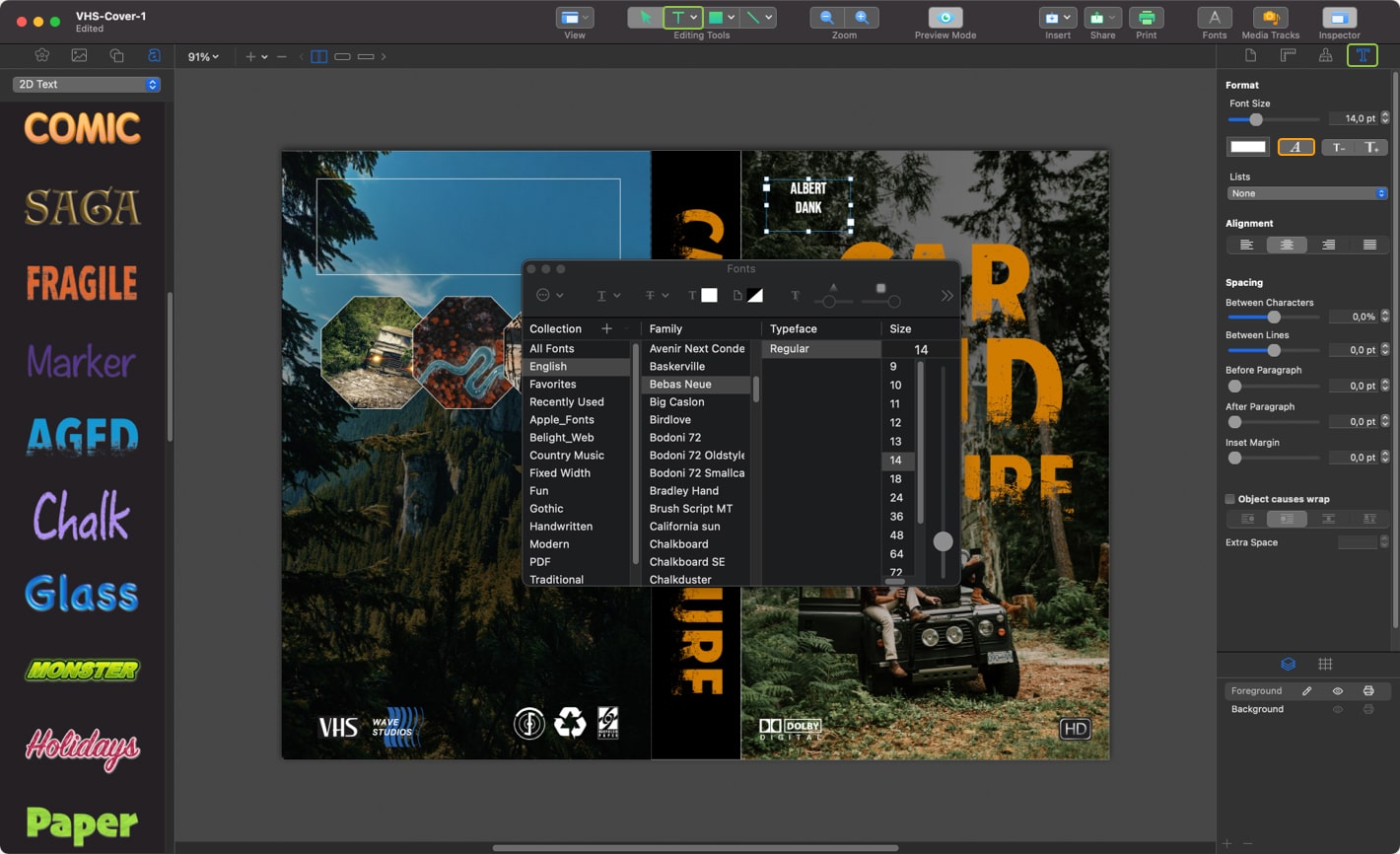Select the Line drawing tool

(x=753, y=17)
